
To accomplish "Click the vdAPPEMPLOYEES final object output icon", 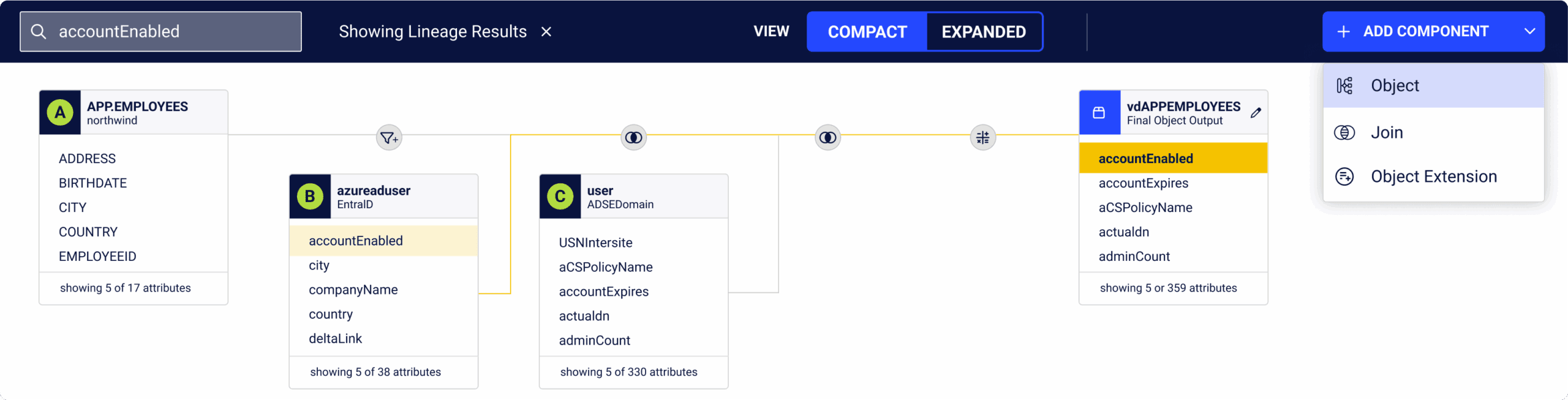I will [x=1099, y=113].
